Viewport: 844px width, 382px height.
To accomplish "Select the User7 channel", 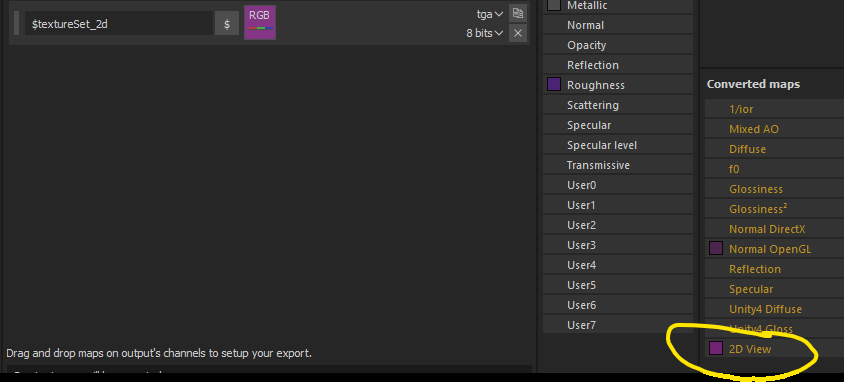I will [617, 325].
